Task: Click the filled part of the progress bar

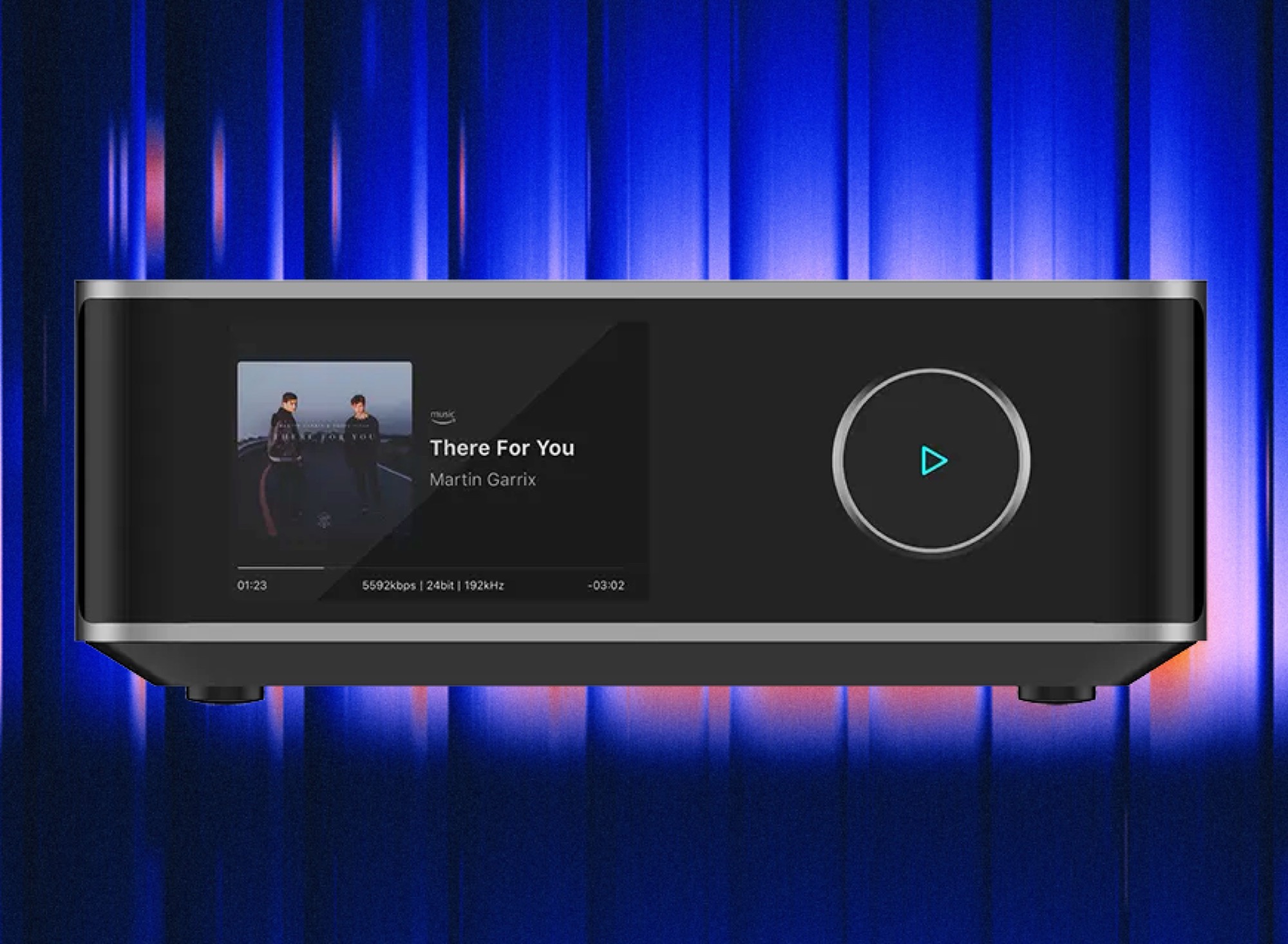Action: click(x=280, y=568)
